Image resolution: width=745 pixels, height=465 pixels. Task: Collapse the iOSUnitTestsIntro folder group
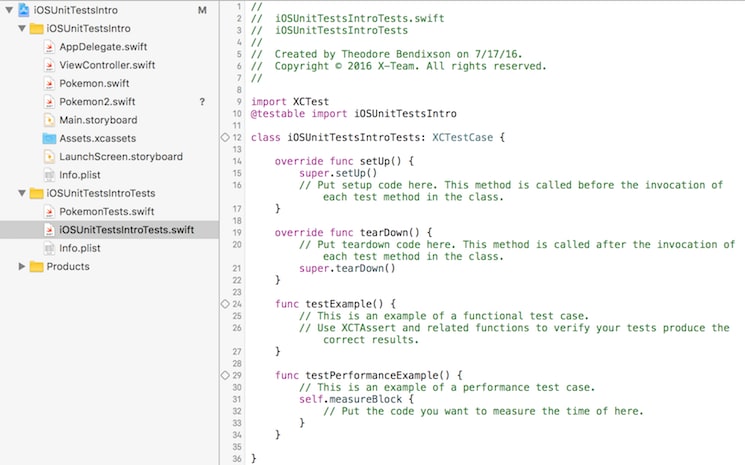coord(22,28)
